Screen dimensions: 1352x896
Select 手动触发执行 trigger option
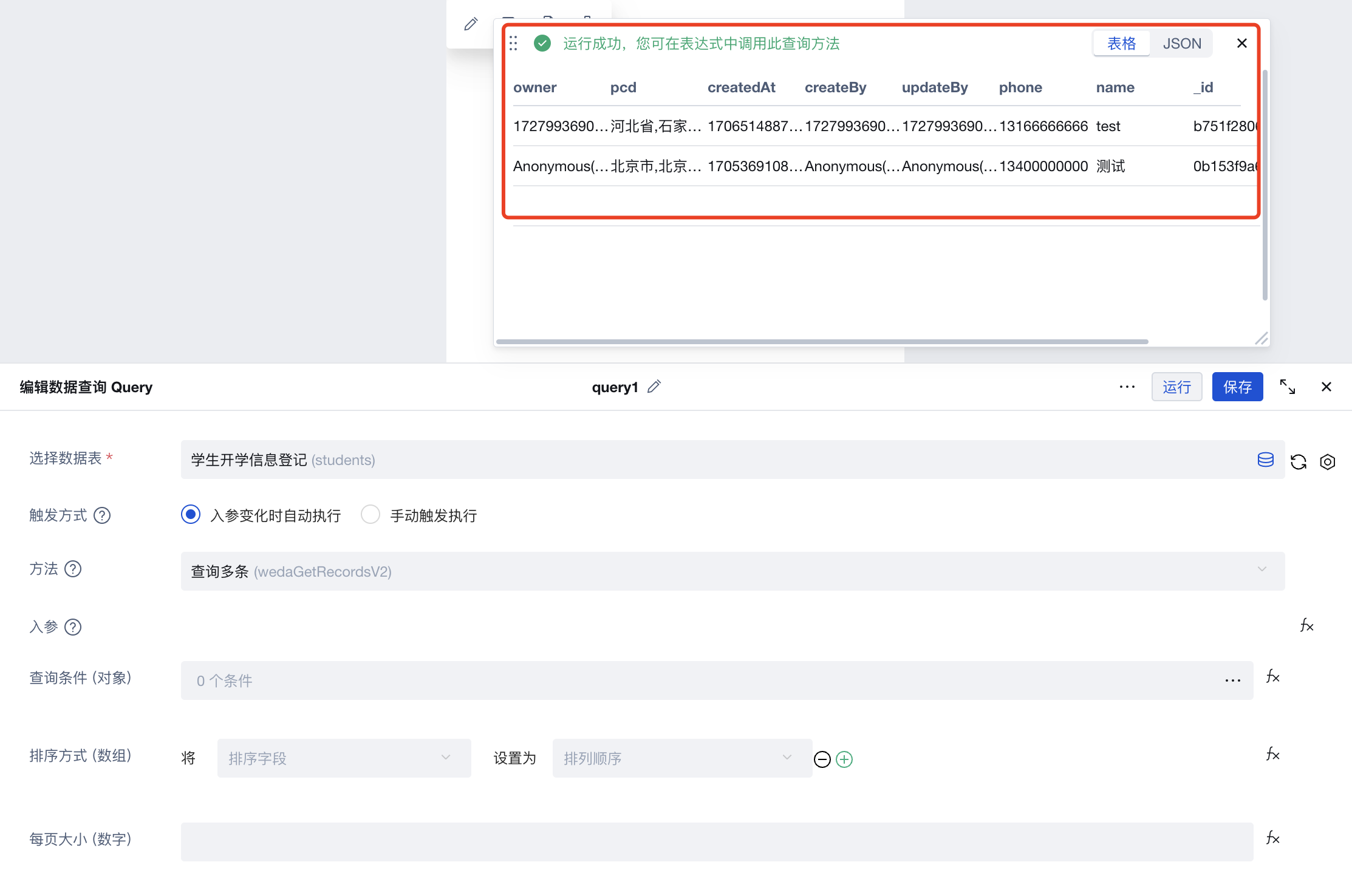point(370,515)
